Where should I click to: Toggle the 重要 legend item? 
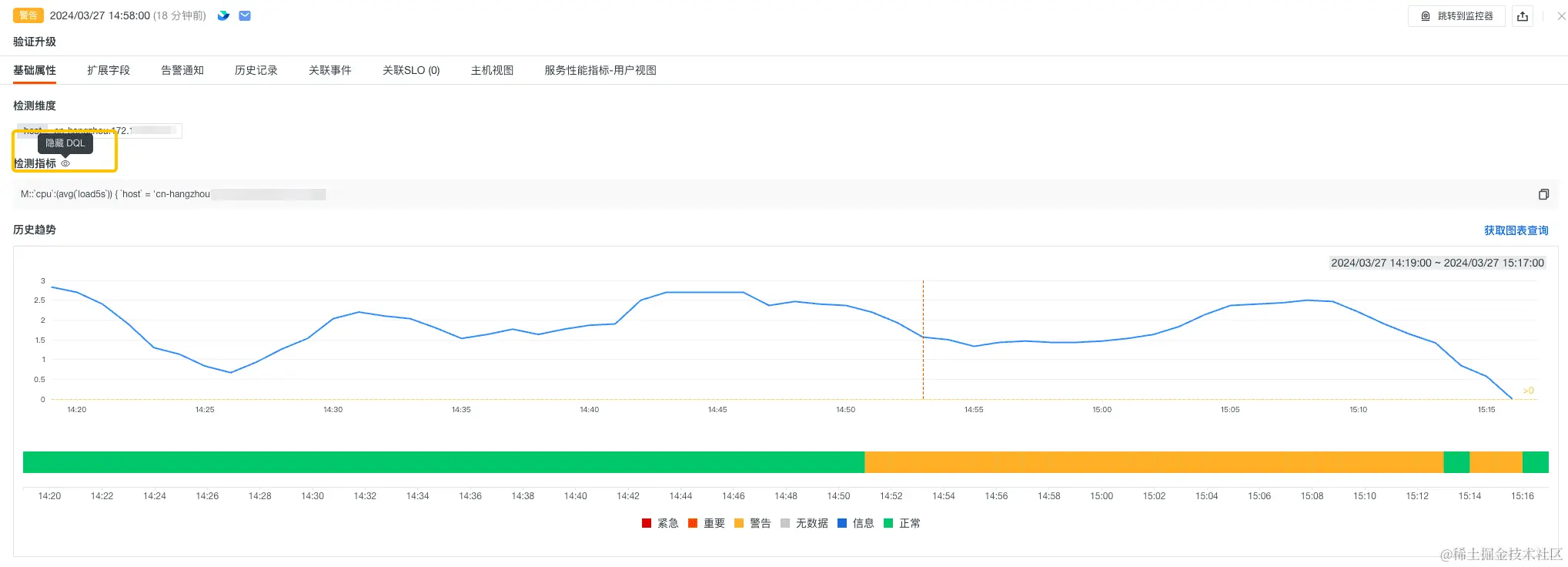tap(707, 523)
